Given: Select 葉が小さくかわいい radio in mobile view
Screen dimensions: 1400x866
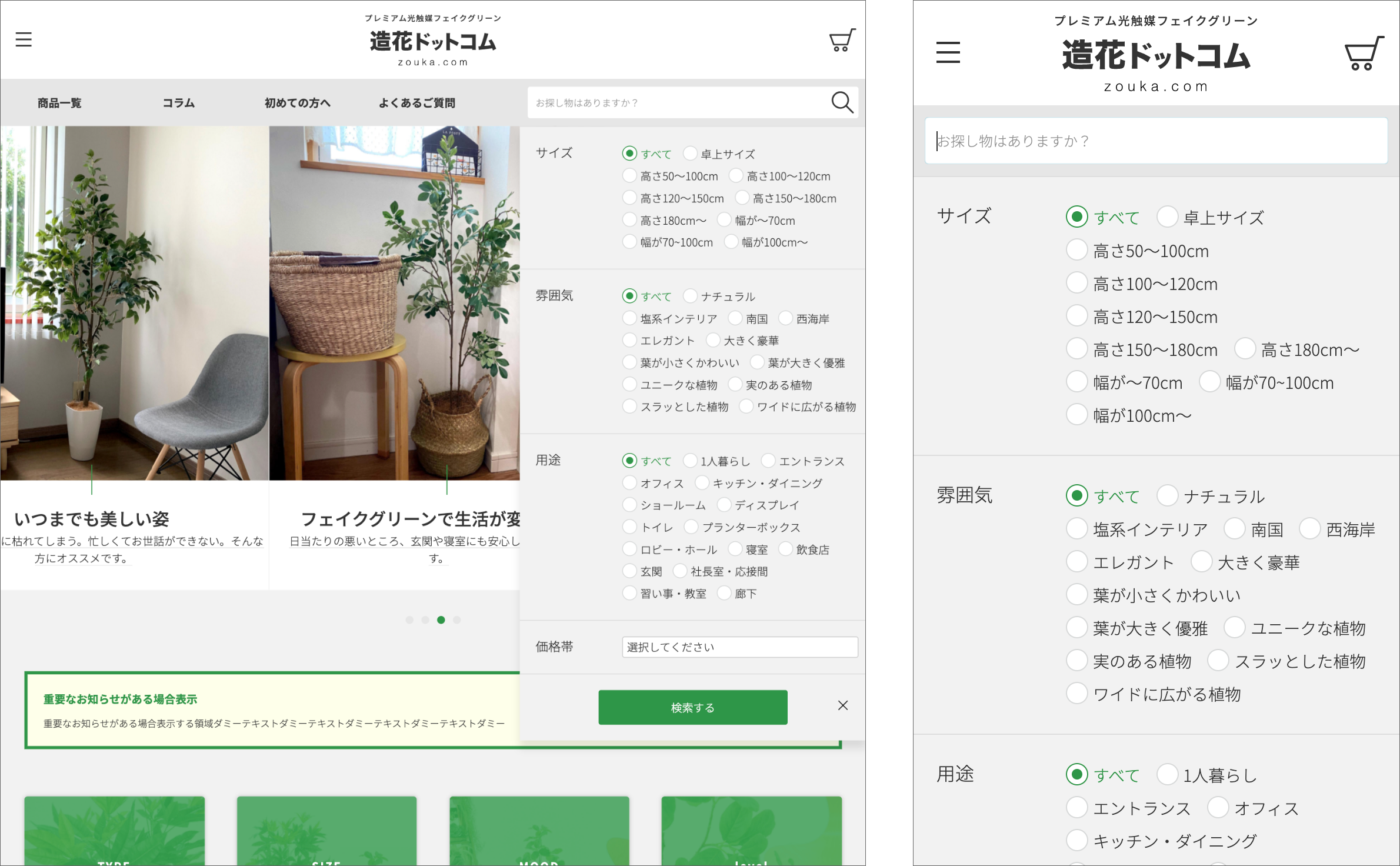Looking at the screenshot, I should click(x=1076, y=595).
